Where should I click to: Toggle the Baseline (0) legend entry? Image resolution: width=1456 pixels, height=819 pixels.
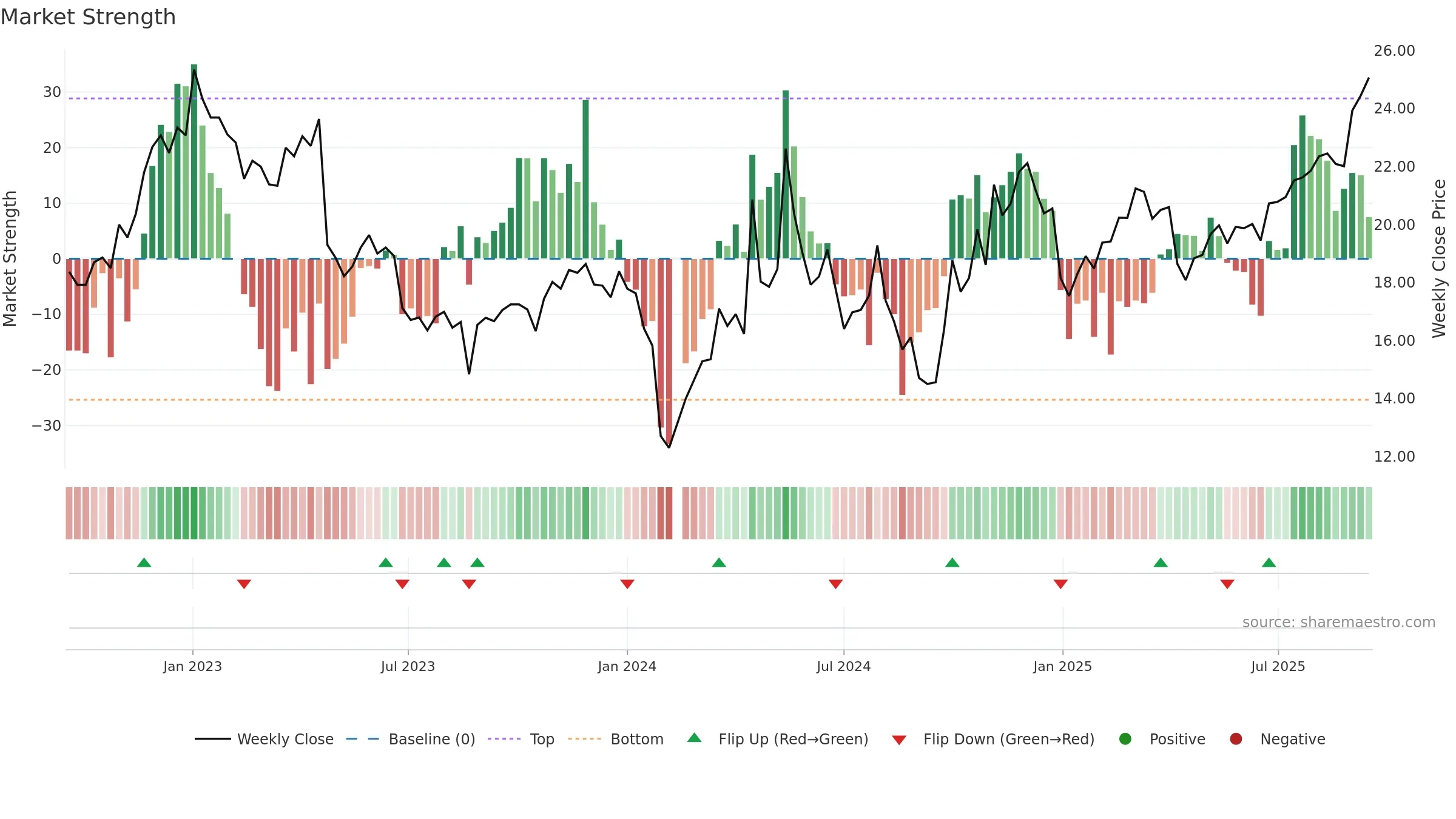coord(411,739)
